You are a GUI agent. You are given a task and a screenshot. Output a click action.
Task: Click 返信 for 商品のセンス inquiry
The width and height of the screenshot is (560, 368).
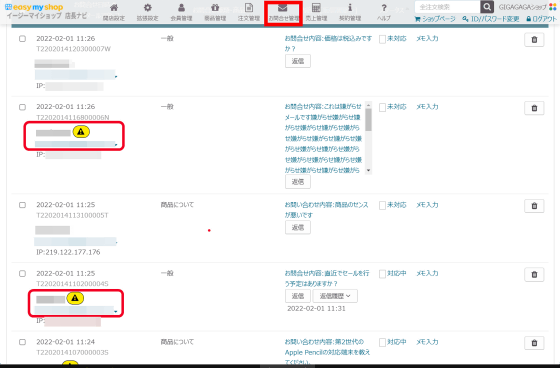(x=298, y=227)
